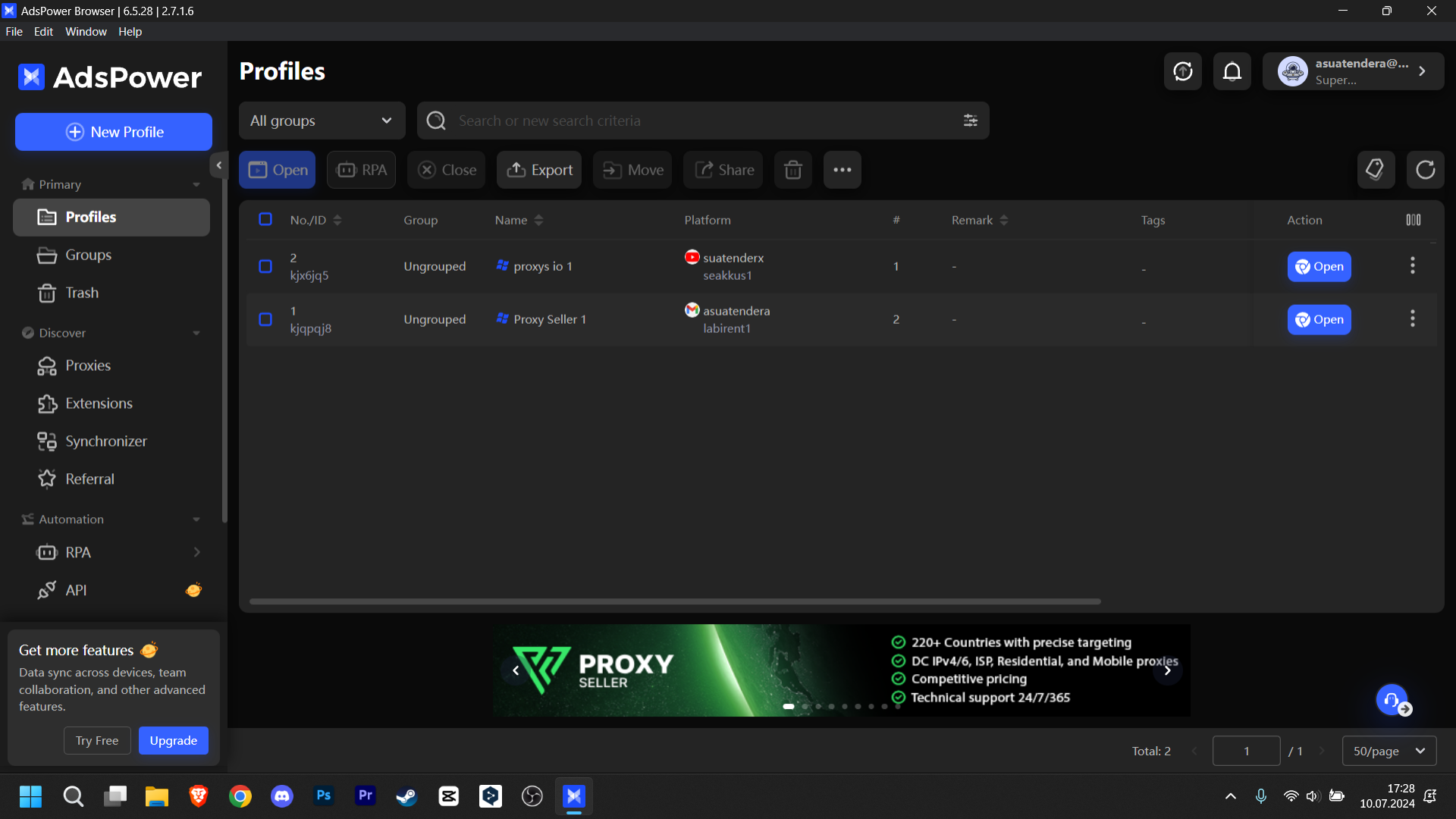Open Referral page in sidebar

(x=111, y=479)
